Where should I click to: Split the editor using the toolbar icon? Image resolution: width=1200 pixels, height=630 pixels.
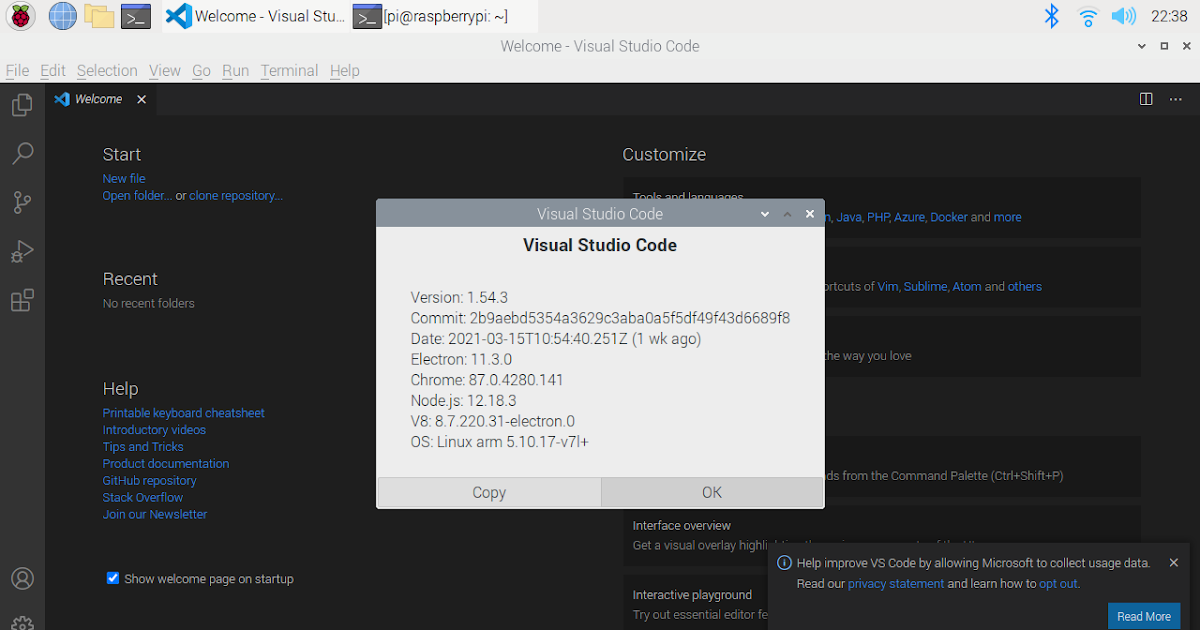point(1144,99)
